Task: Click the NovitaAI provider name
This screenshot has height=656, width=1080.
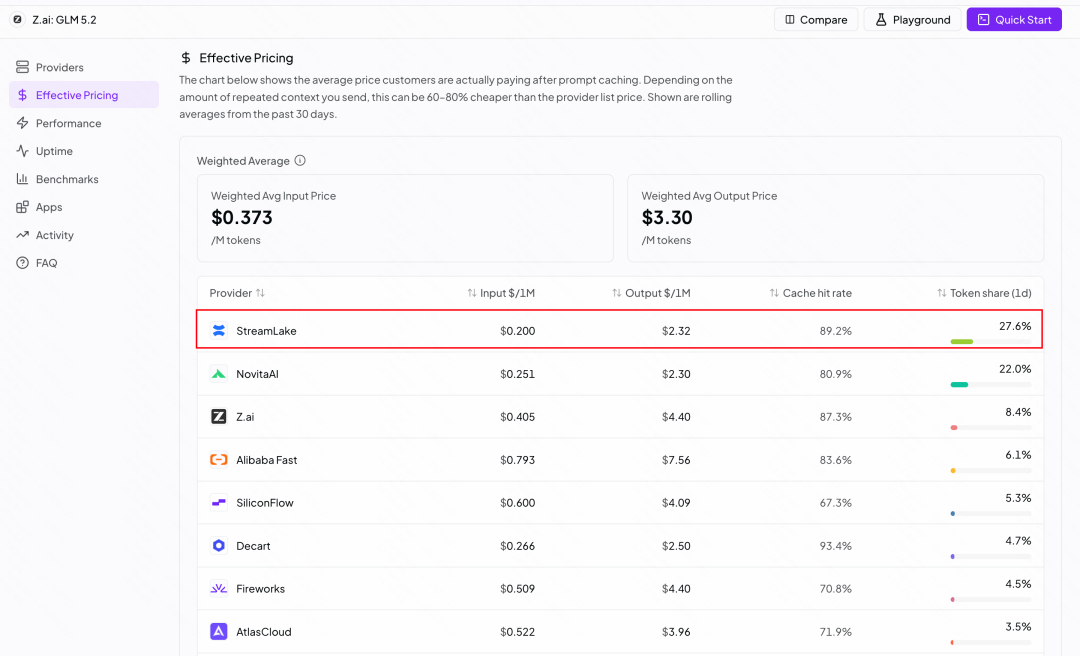Action: 257,374
